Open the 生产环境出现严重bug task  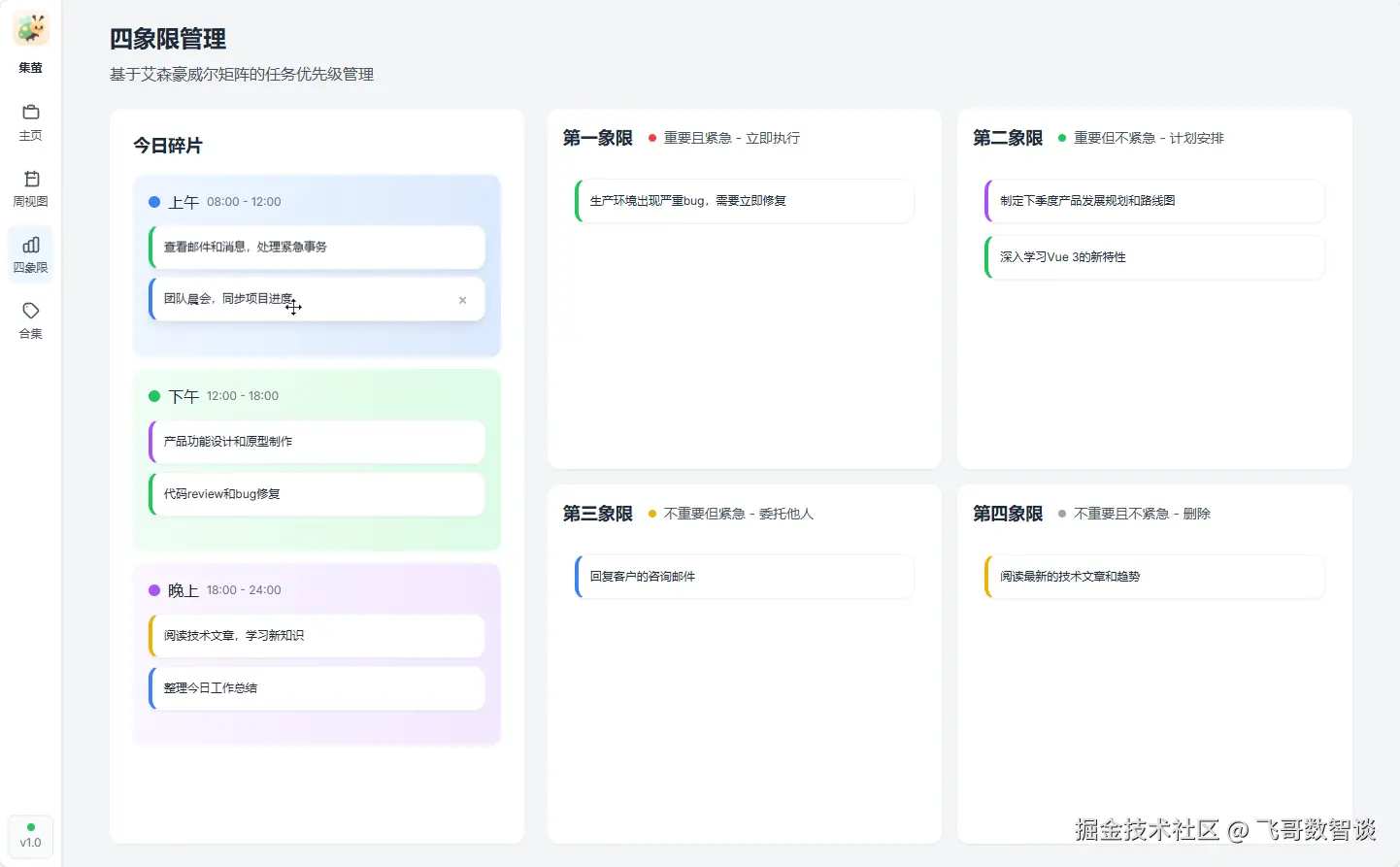(x=745, y=201)
